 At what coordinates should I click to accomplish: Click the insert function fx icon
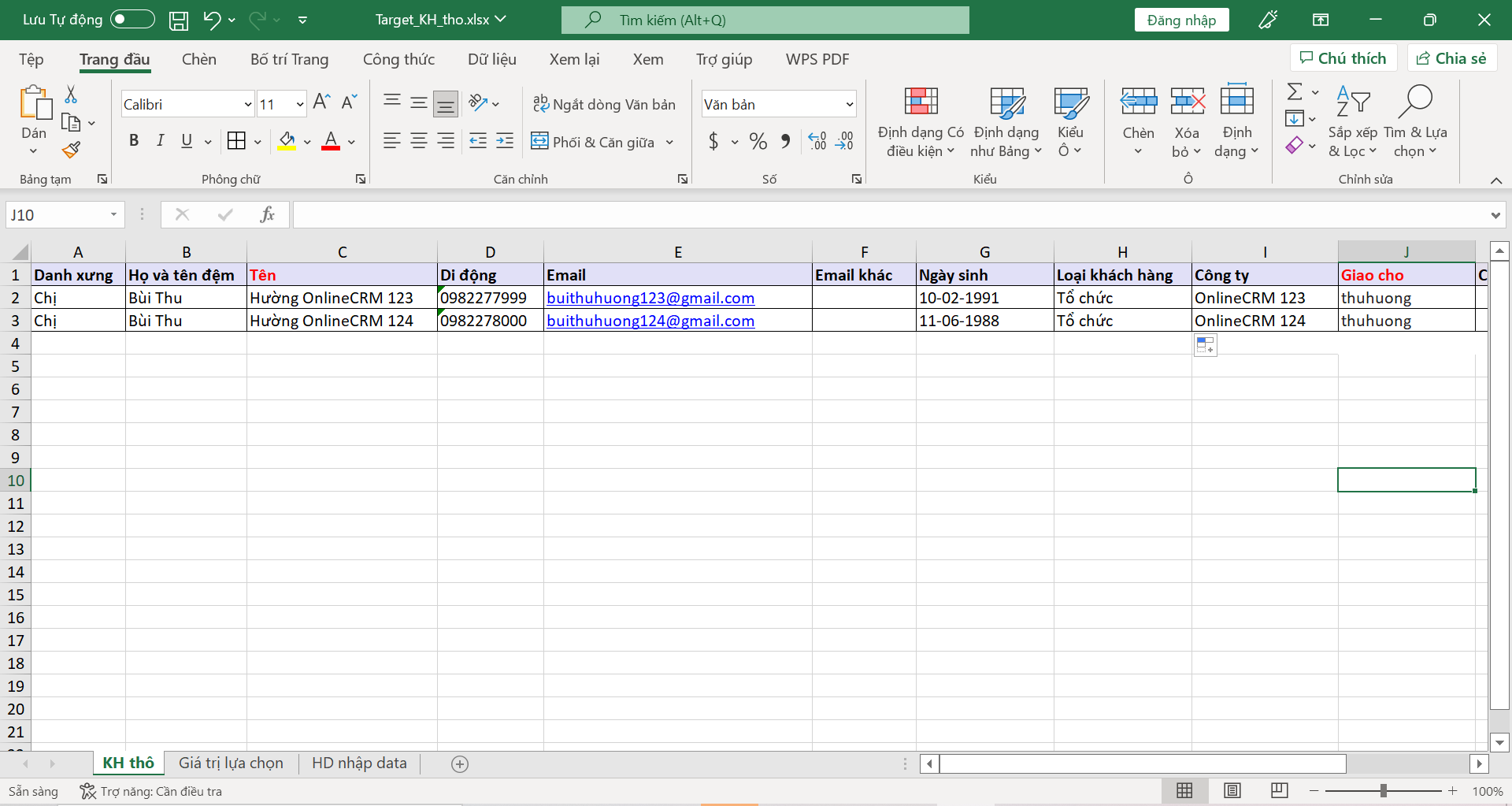267,214
